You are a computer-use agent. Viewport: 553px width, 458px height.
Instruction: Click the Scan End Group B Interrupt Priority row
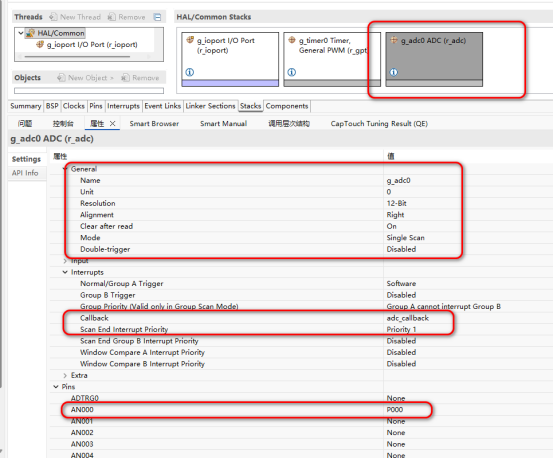(302, 341)
